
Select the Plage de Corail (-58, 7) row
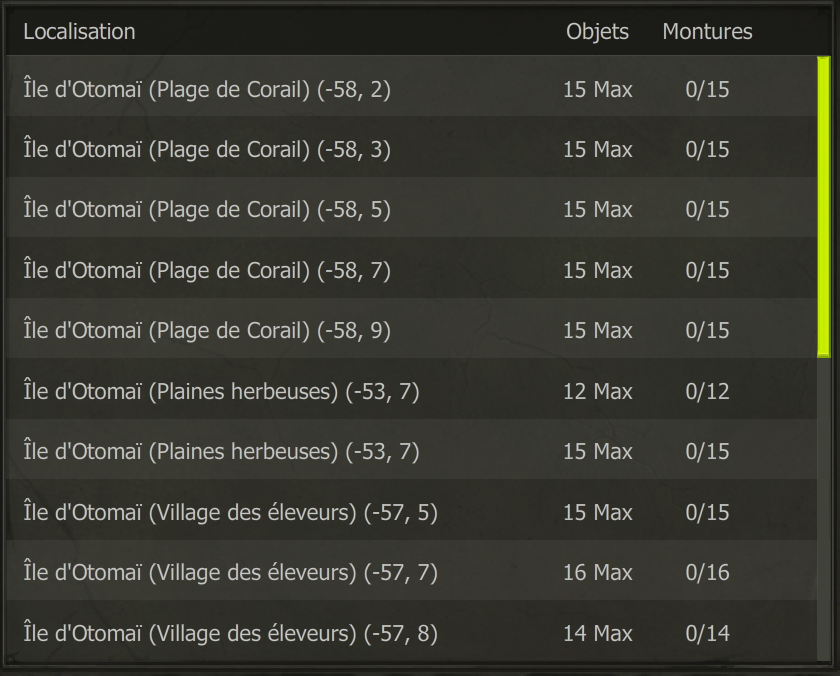[411, 268]
